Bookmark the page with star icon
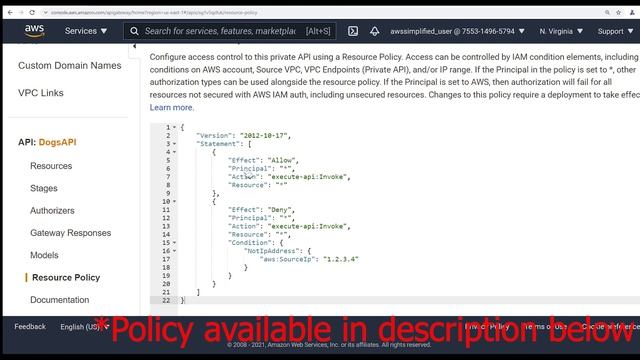This screenshot has height=360, width=640. pyautogui.click(x=619, y=13)
